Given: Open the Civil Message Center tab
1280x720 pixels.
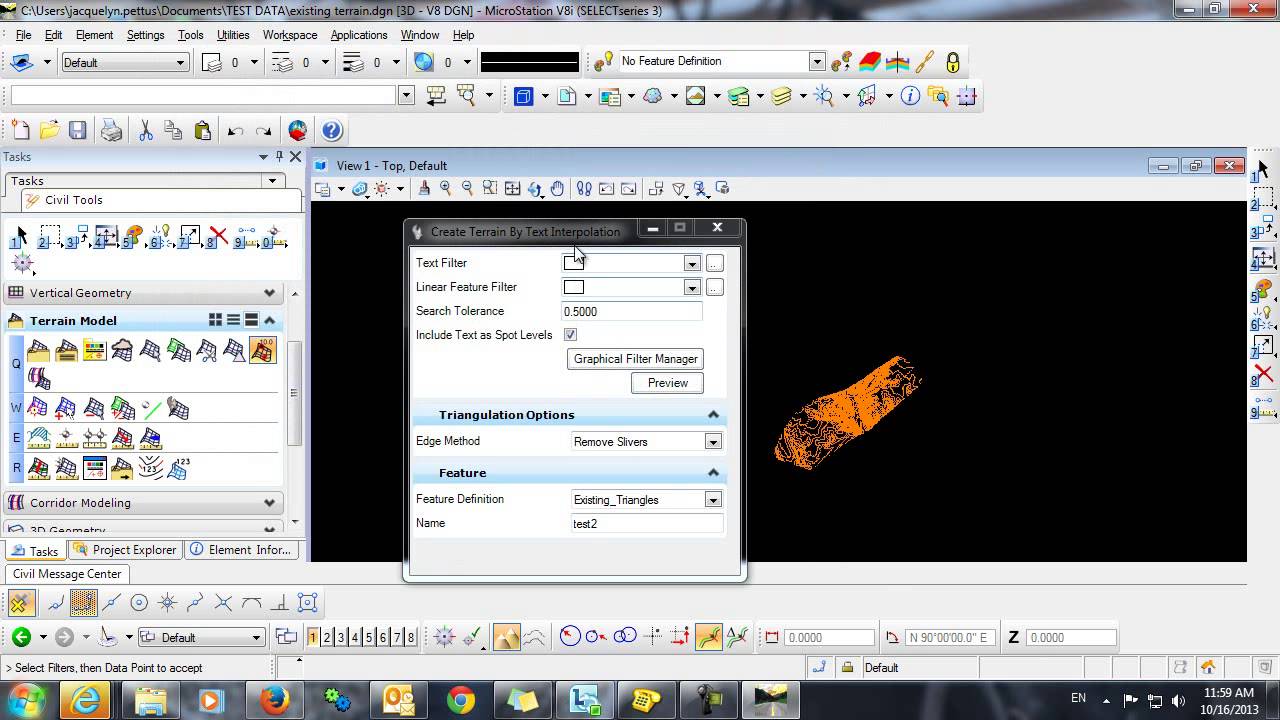Looking at the screenshot, I should click(67, 574).
